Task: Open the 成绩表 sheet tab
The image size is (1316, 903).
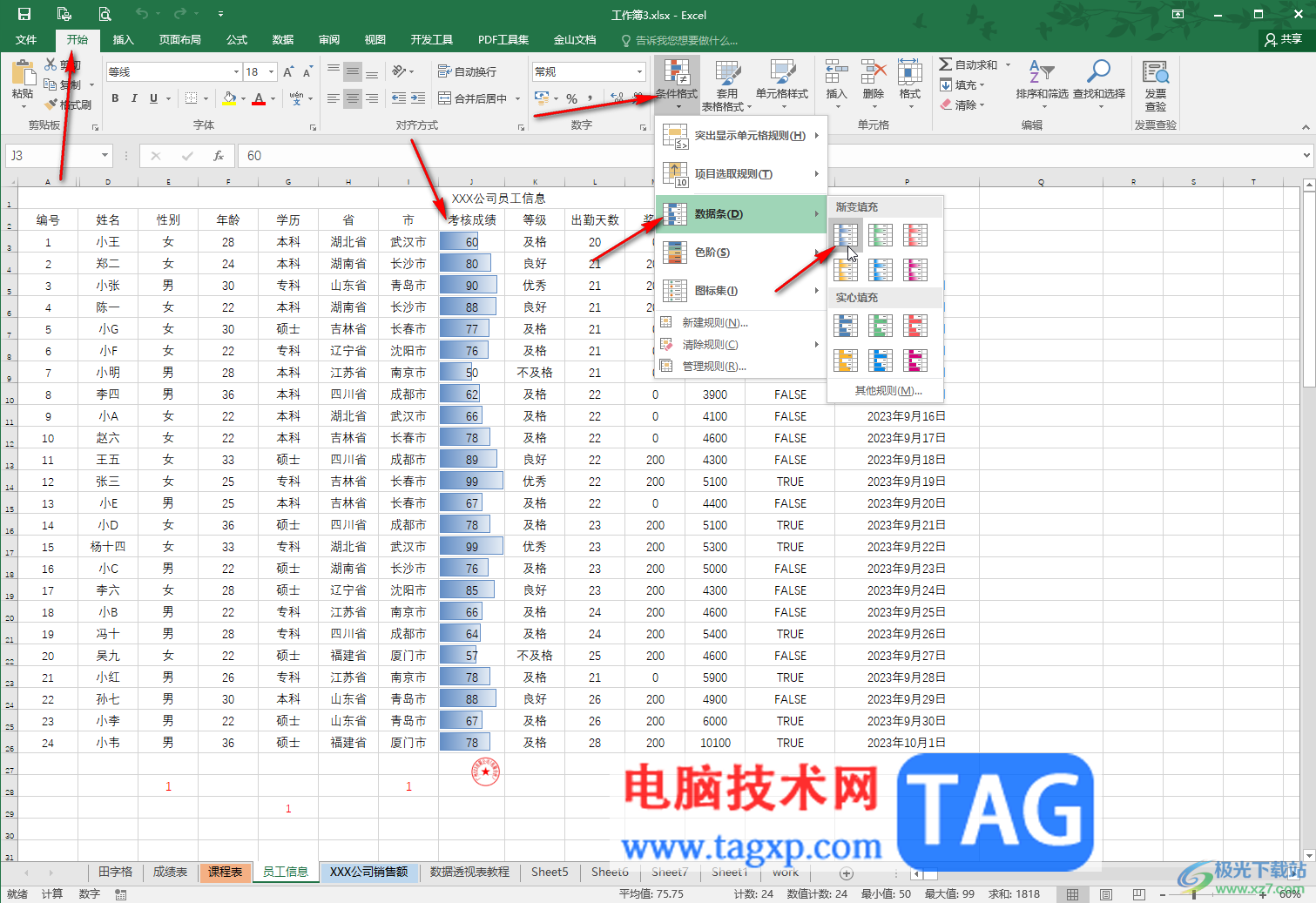Action: click(170, 872)
